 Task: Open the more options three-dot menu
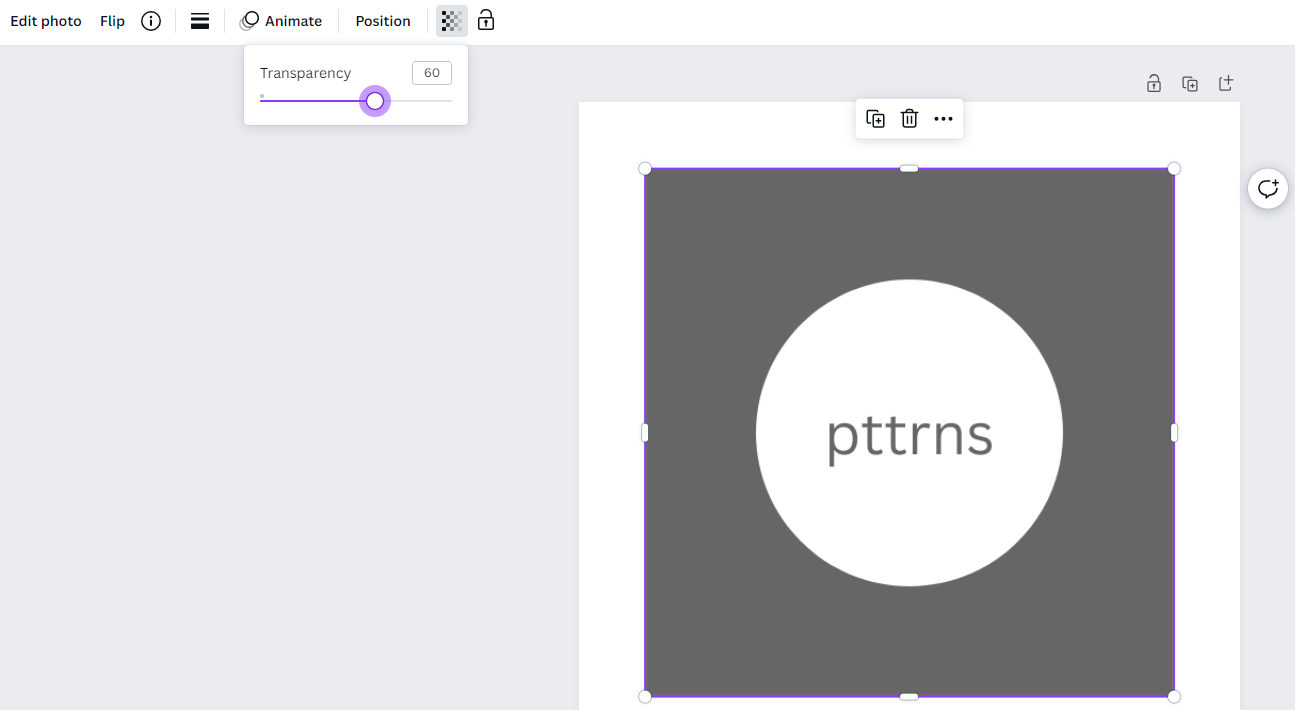(x=943, y=119)
